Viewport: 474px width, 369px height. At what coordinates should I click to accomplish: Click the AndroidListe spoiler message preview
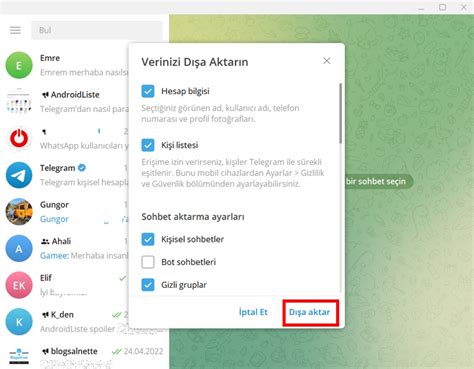77,329
